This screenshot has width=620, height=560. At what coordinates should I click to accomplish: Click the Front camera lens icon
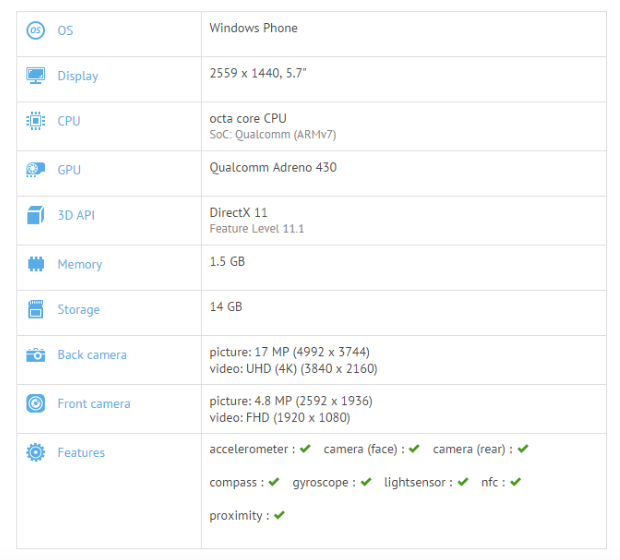click(x=36, y=403)
